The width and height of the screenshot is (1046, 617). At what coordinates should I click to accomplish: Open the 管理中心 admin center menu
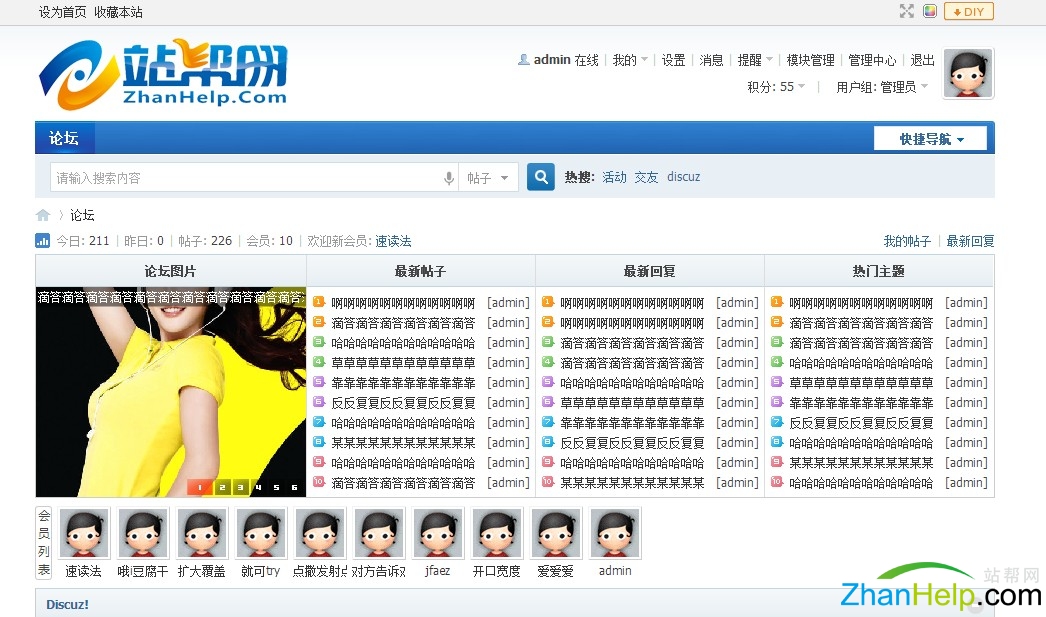(873, 60)
